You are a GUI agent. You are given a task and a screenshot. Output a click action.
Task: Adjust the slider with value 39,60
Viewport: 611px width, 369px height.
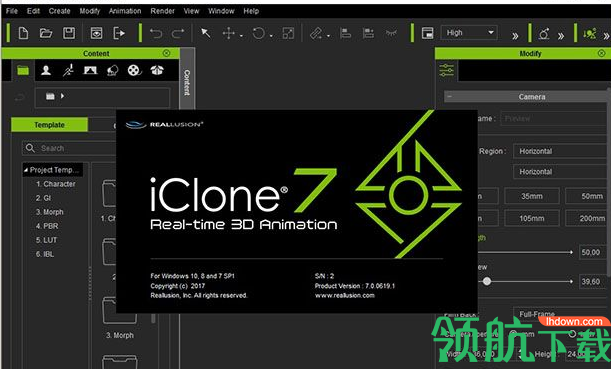coord(487,281)
